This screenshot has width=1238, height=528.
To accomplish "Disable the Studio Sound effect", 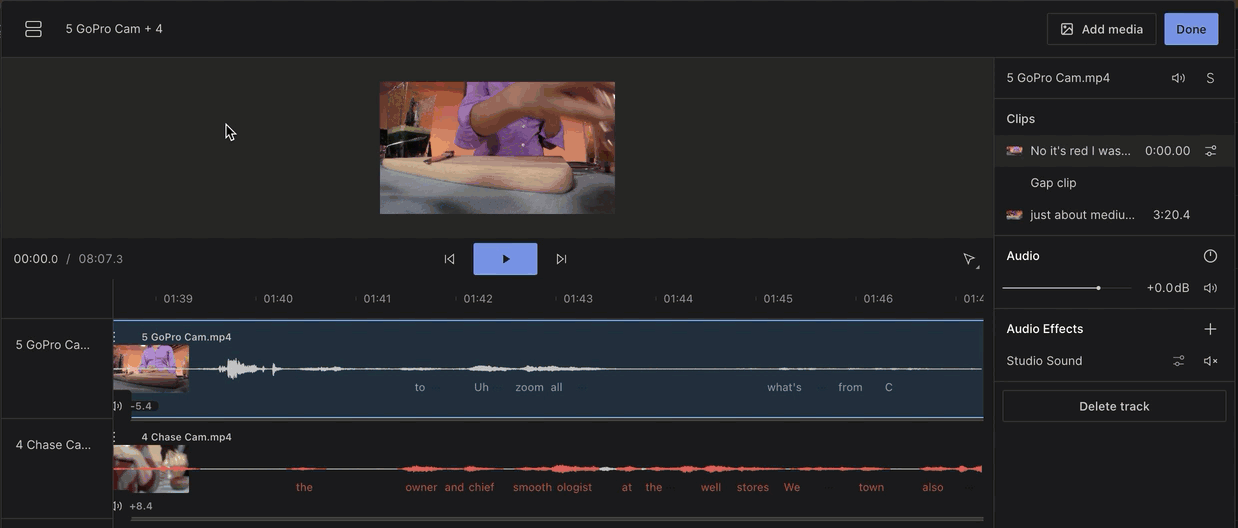I will pos(1210,361).
